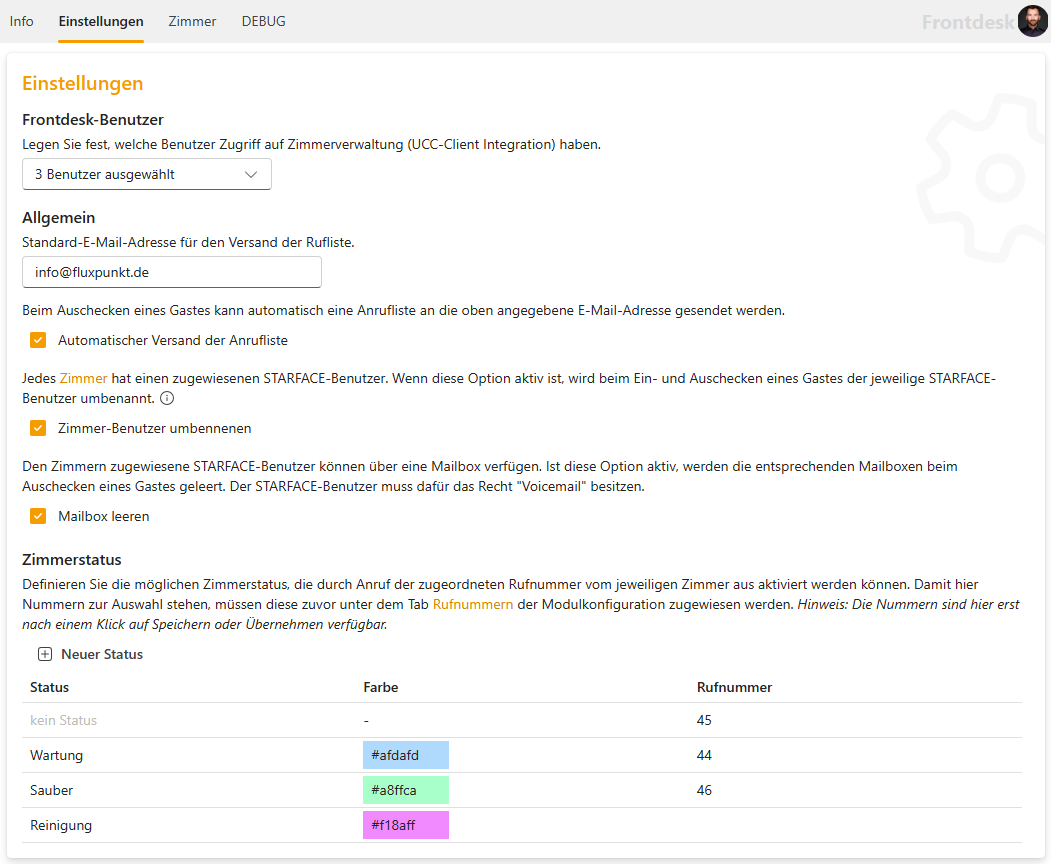
Task: Click the Status column header
Action: pos(50,687)
